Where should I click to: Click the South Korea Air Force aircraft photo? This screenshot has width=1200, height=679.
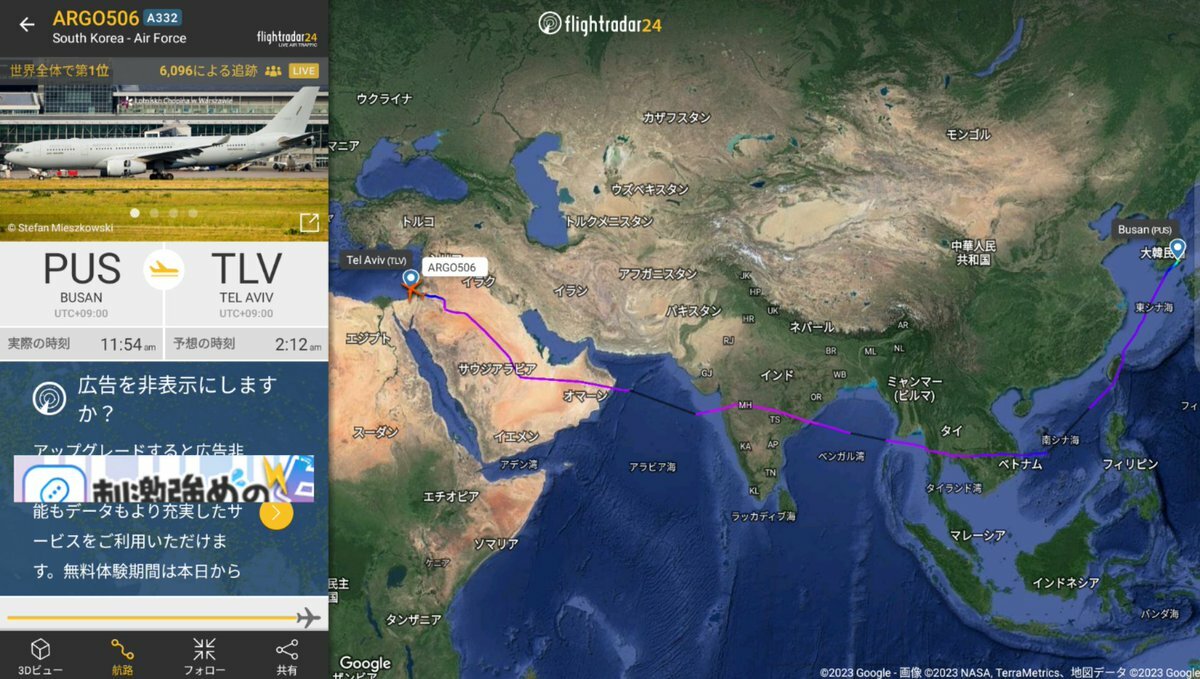(x=164, y=148)
